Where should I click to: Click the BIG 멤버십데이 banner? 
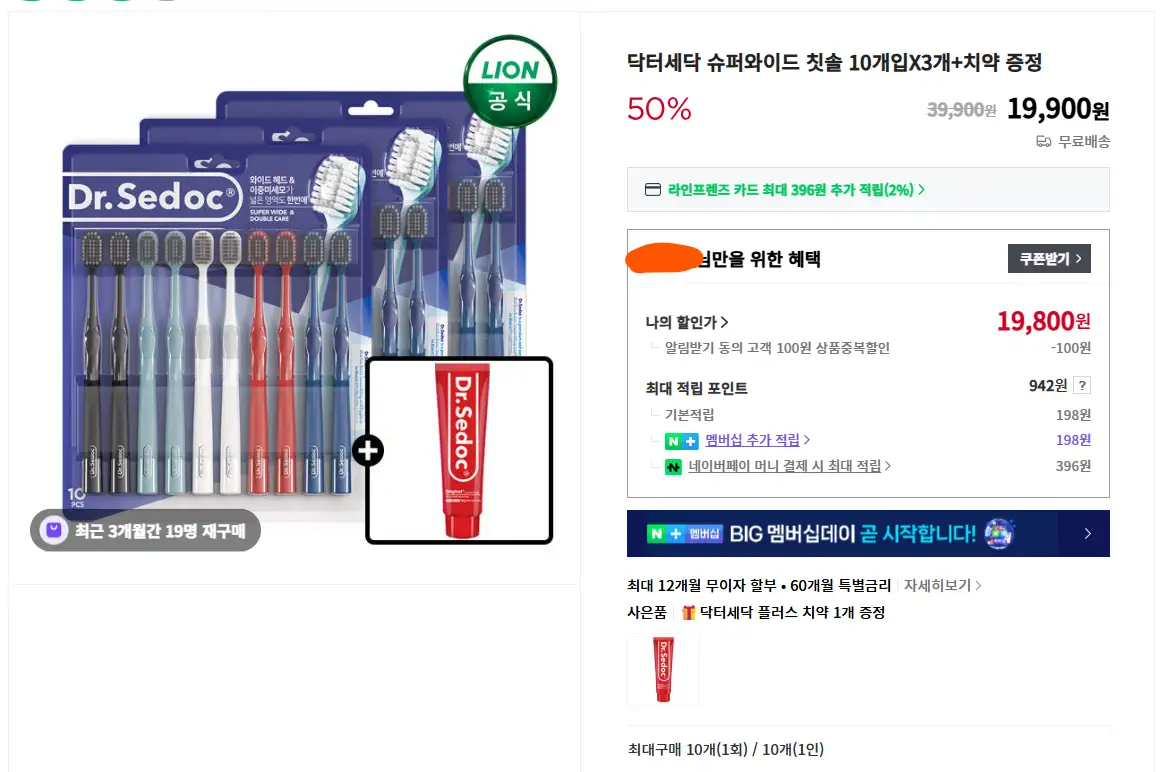coord(868,533)
